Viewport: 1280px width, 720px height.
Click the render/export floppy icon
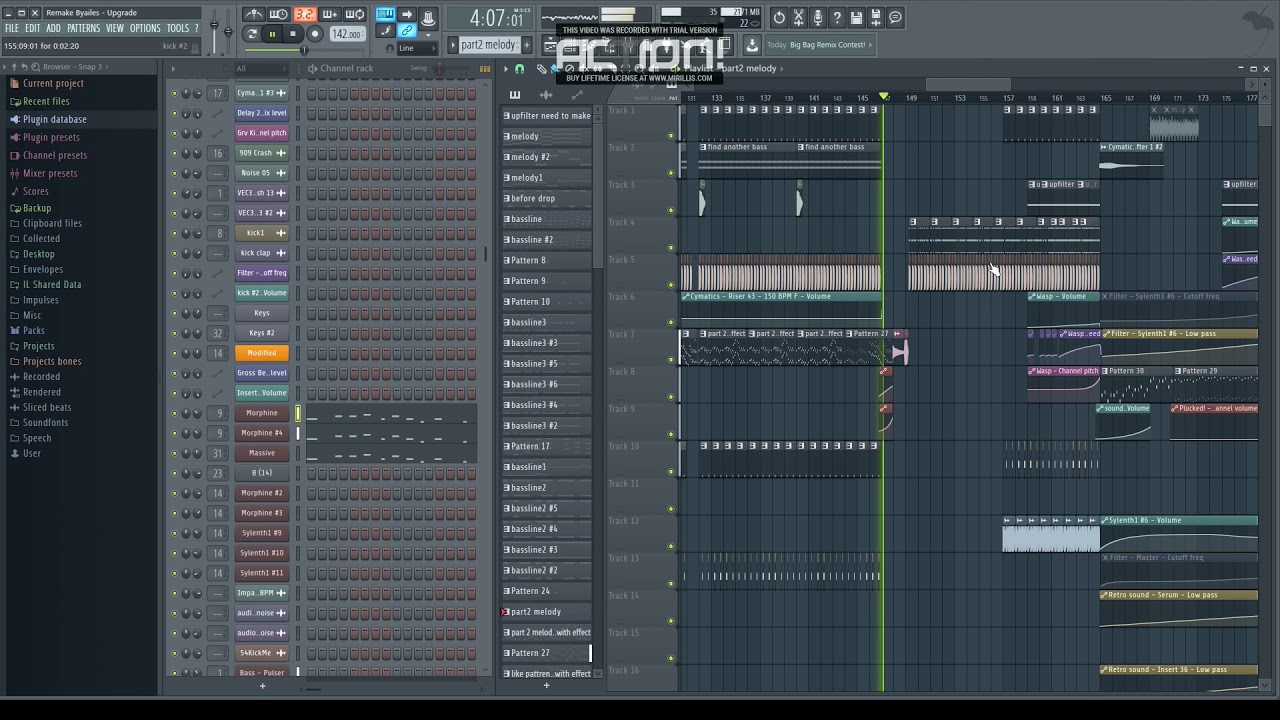click(876, 17)
